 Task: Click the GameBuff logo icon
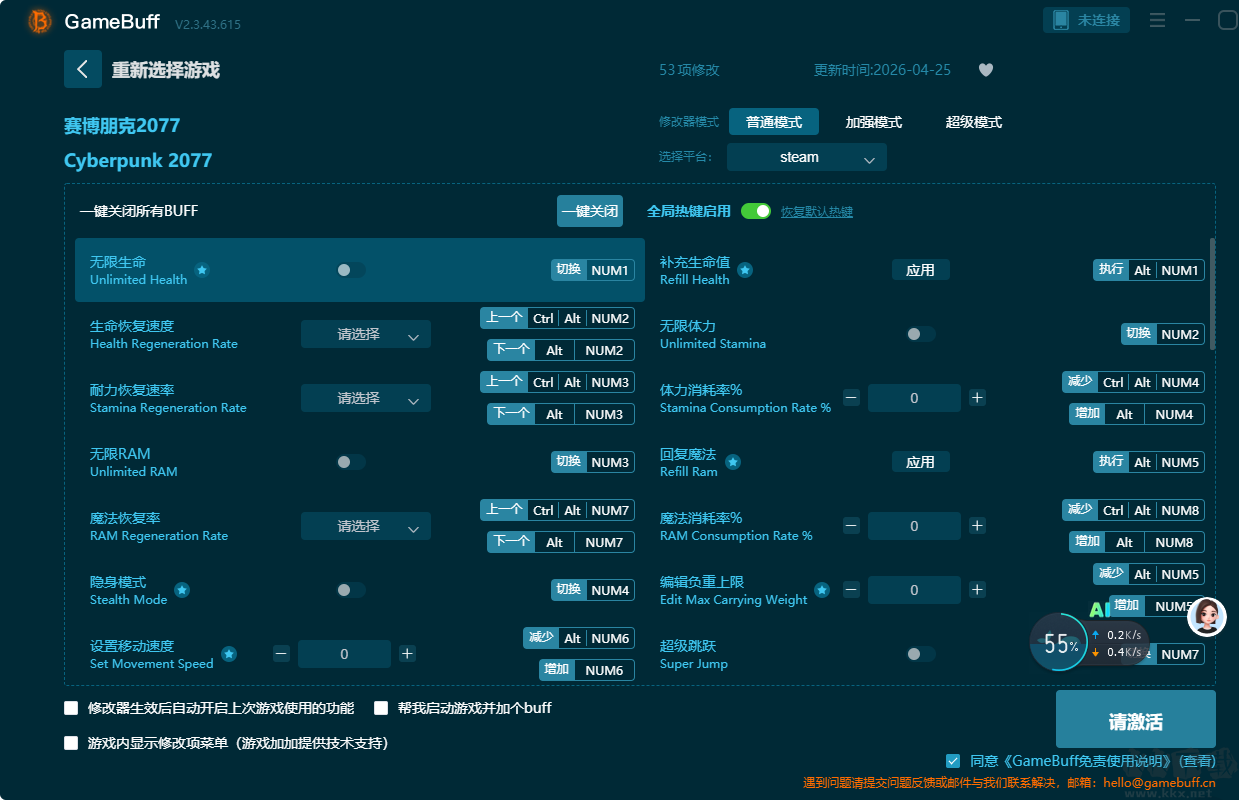pyautogui.click(x=40, y=21)
